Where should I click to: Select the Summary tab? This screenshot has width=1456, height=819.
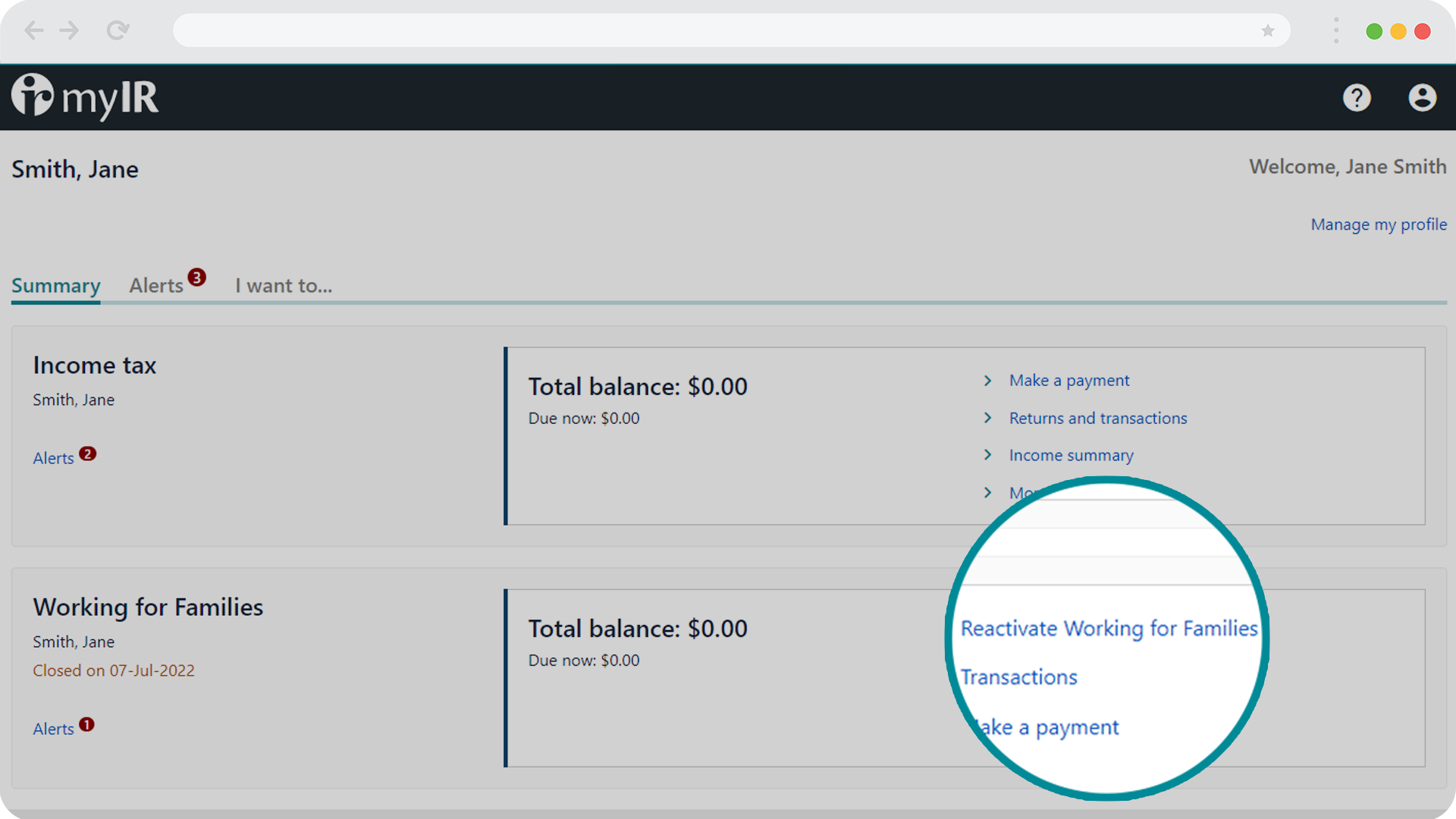point(55,286)
